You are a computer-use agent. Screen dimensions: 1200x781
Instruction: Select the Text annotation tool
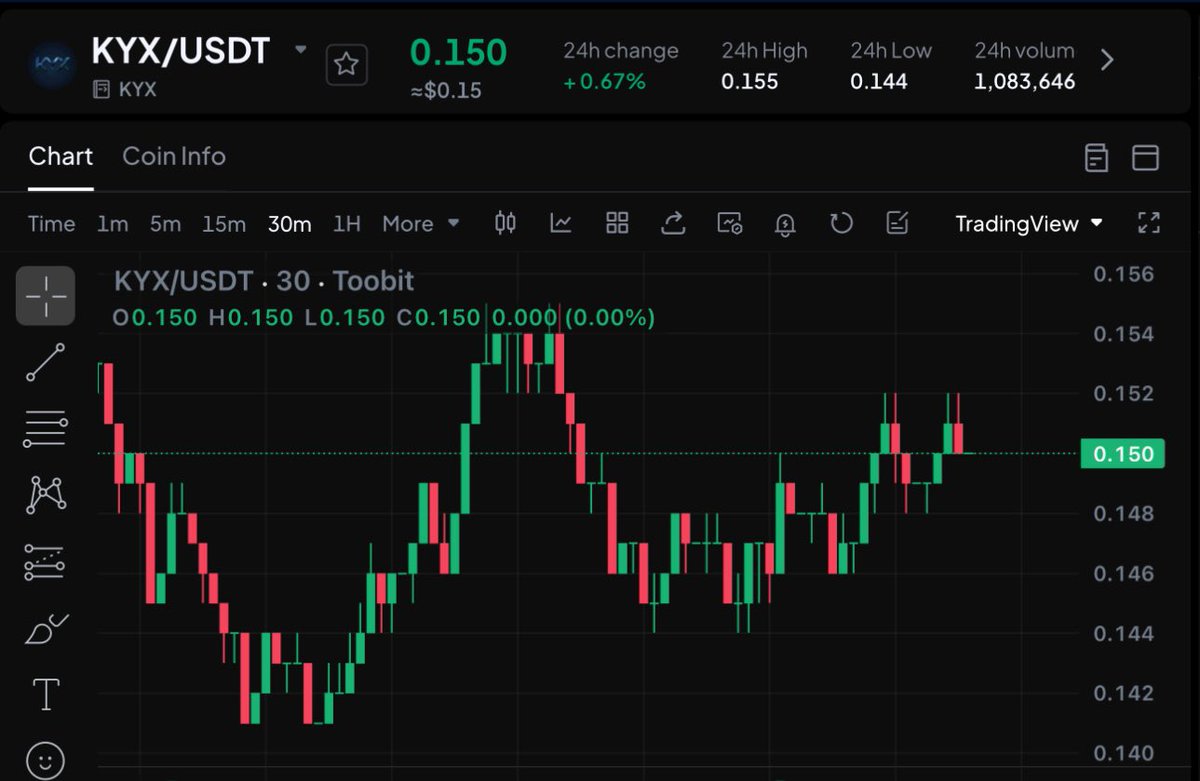[46, 694]
